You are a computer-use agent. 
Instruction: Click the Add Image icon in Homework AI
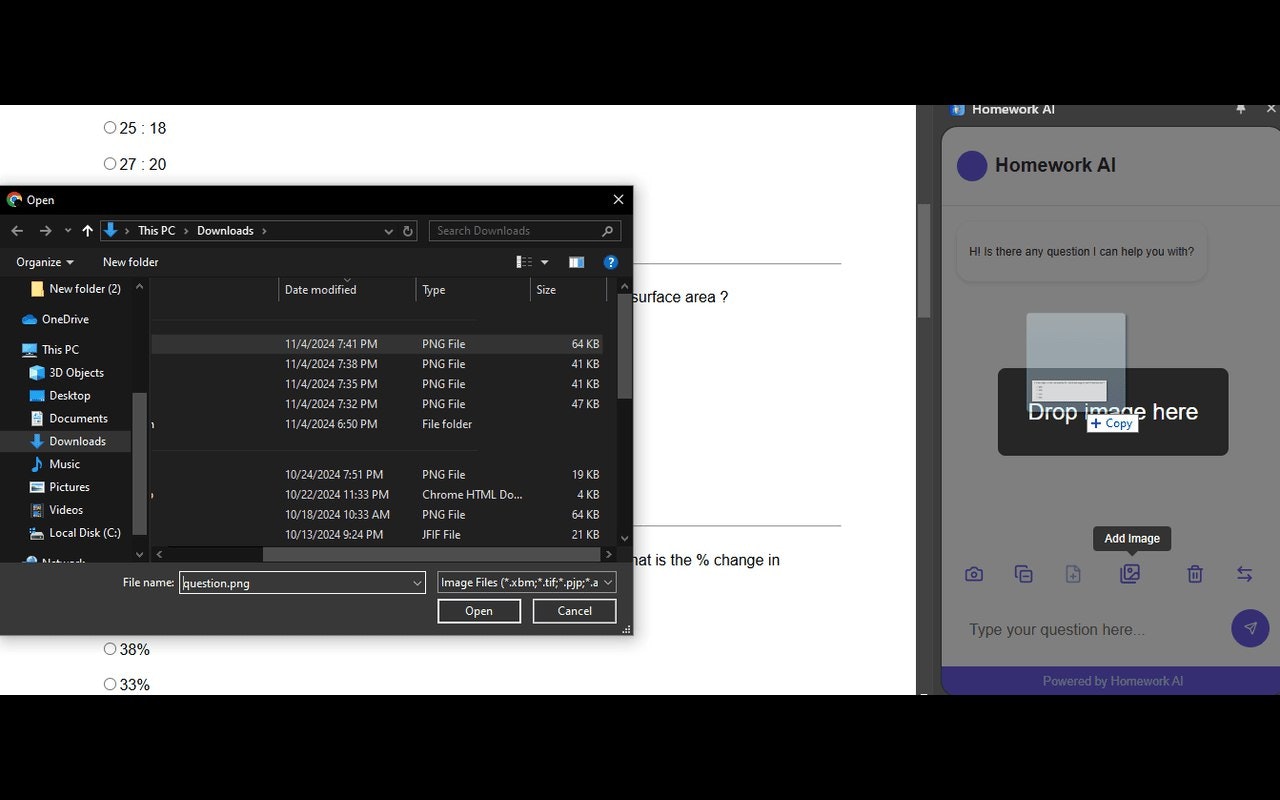point(1130,574)
